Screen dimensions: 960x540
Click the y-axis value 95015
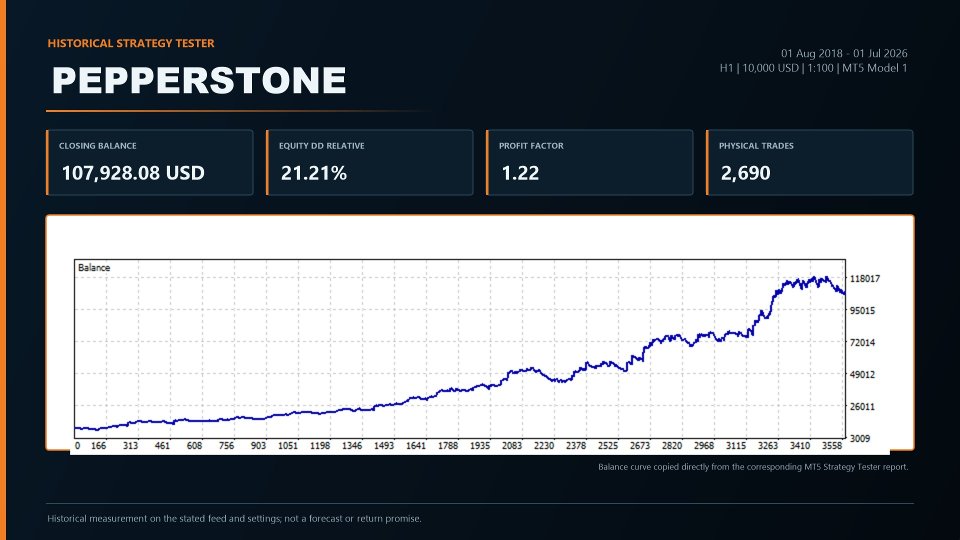[x=862, y=310]
